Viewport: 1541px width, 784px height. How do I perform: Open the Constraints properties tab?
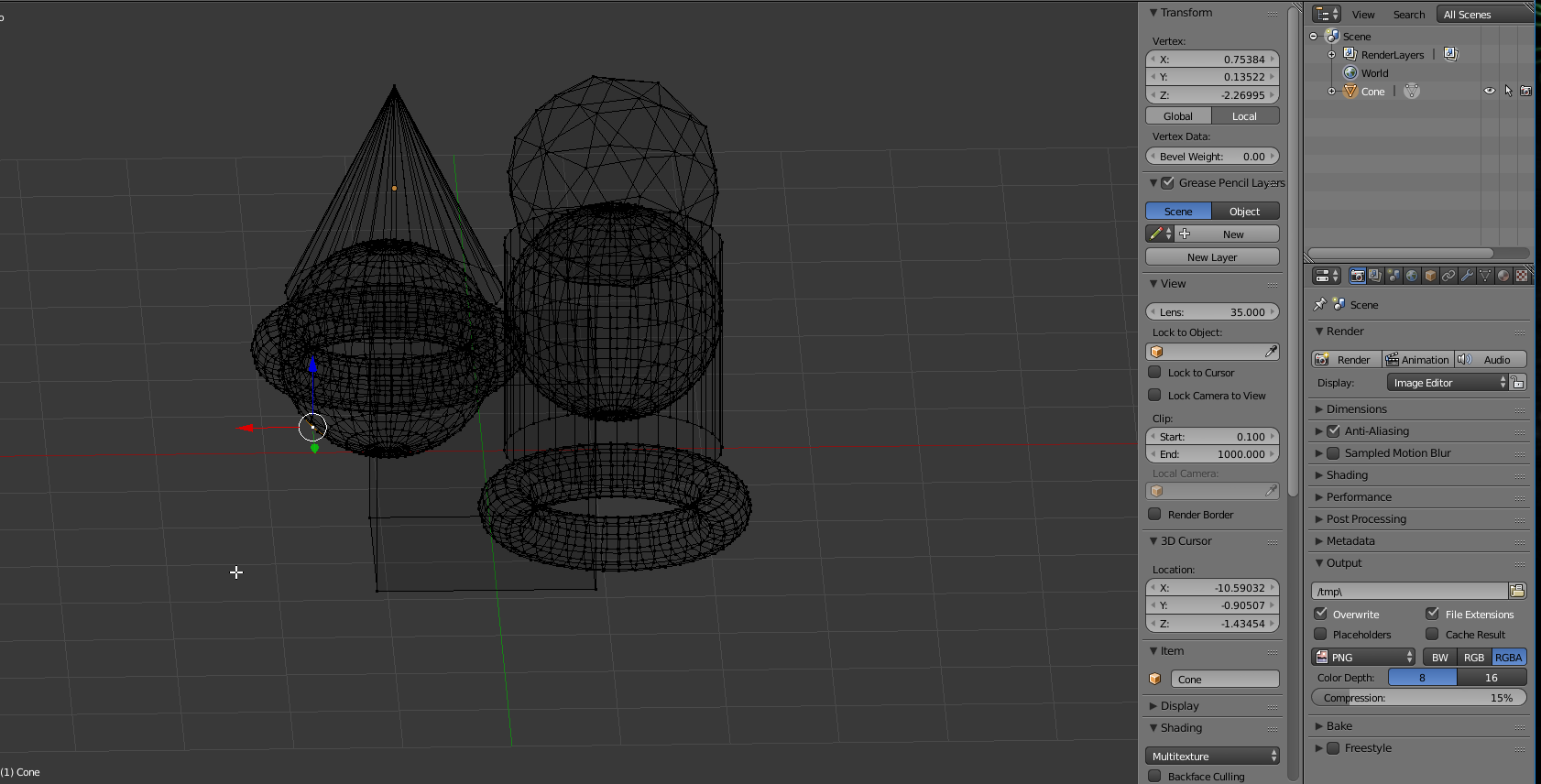point(1448,276)
